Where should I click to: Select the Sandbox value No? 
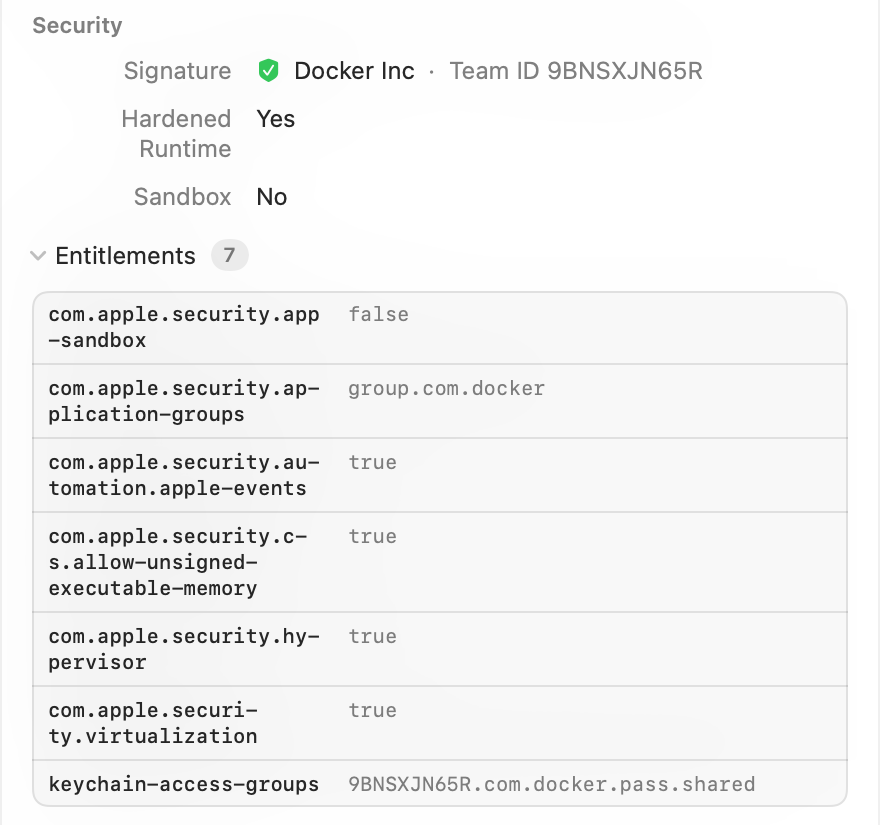click(x=272, y=197)
